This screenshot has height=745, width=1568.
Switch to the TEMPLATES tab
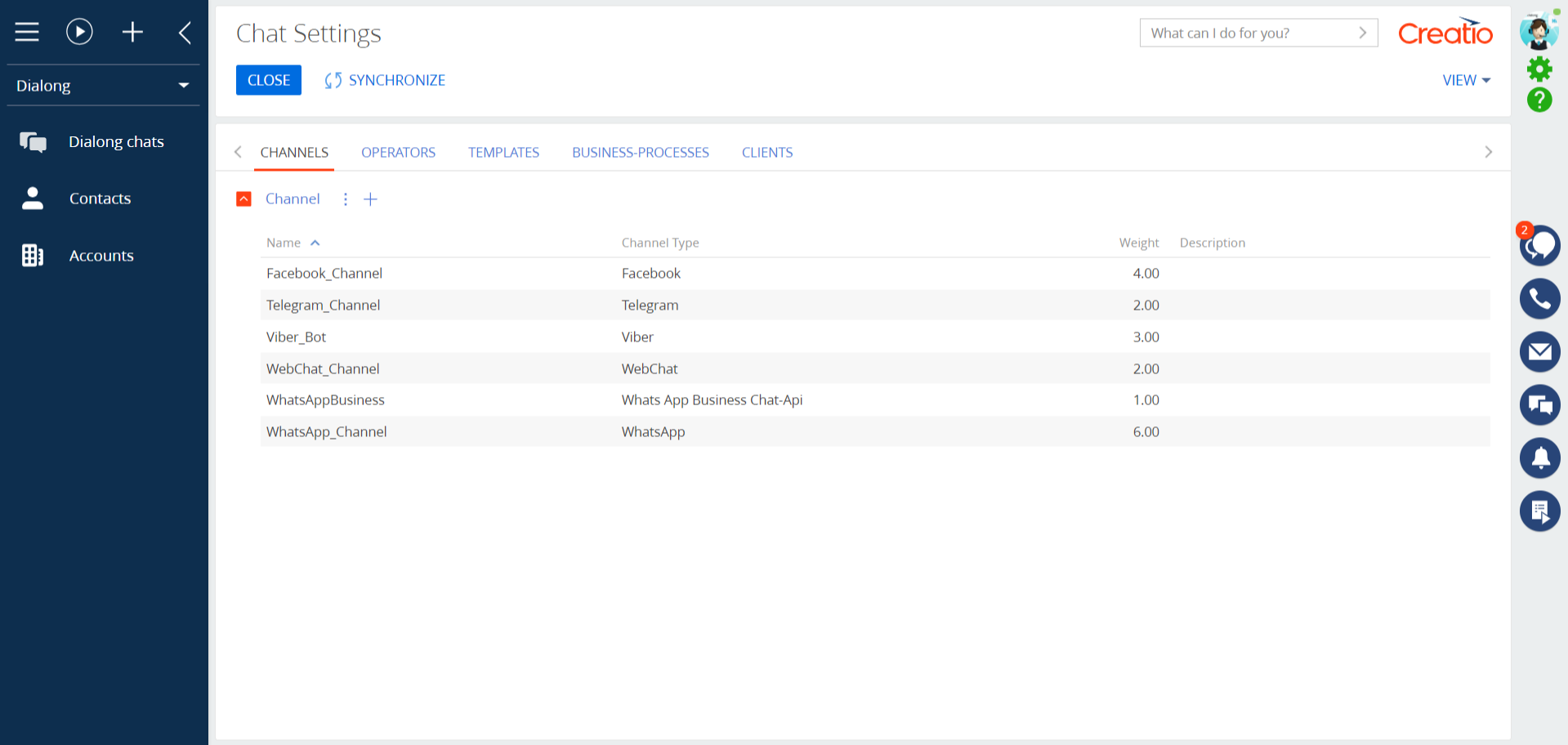point(504,153)
